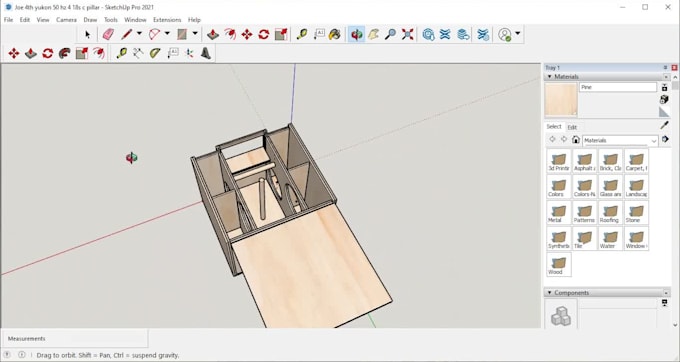Open the 3D Warehouse icon
Screen dimensions: 680x362
(x=428, y=34)
